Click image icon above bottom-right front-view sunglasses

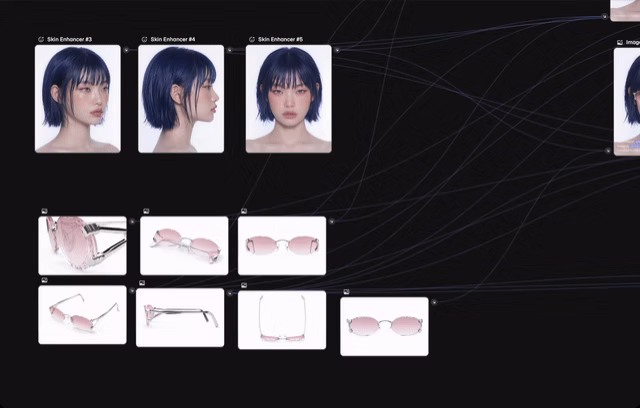tap(347, 292)
